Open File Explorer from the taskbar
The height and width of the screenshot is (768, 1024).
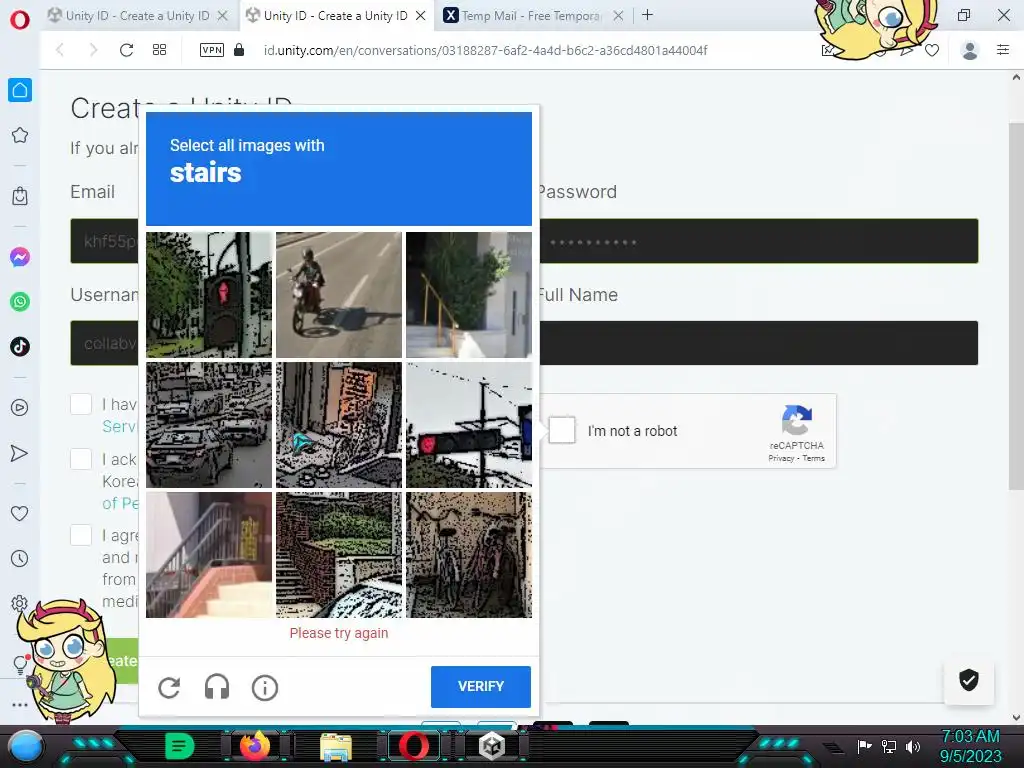[x=336, y=746]
